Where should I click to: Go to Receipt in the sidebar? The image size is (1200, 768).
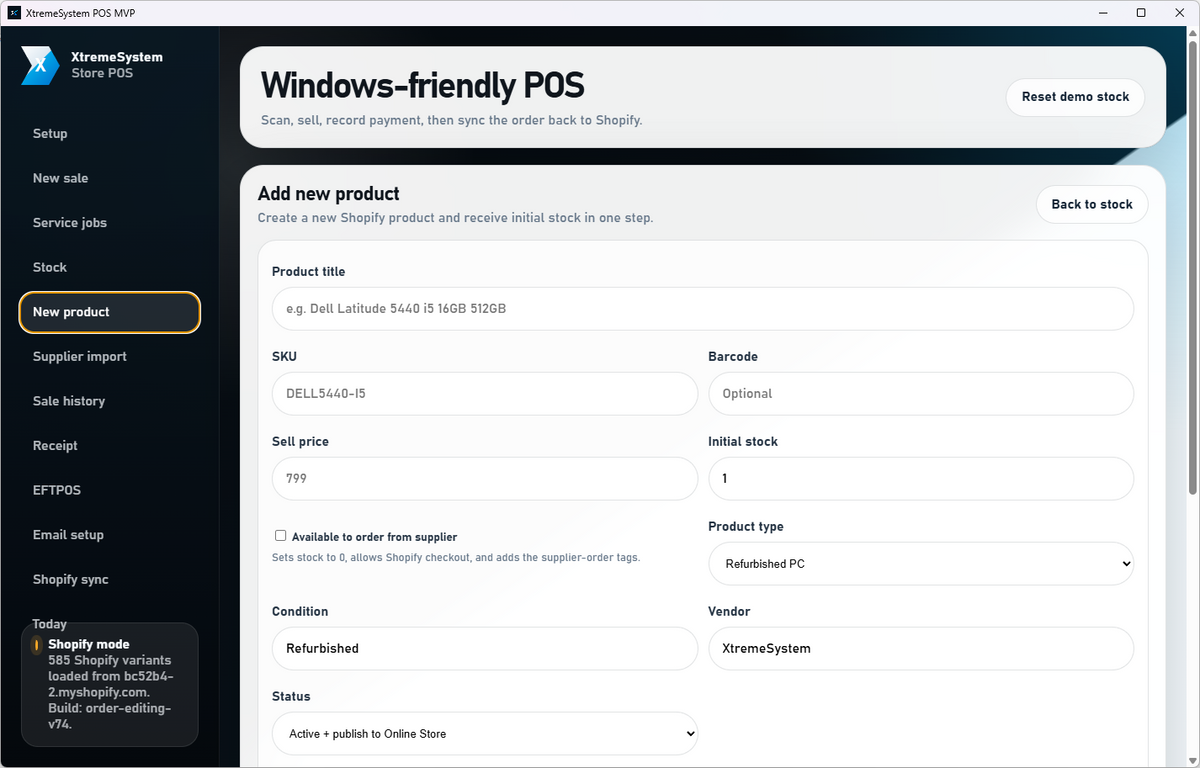click(110, 446)
